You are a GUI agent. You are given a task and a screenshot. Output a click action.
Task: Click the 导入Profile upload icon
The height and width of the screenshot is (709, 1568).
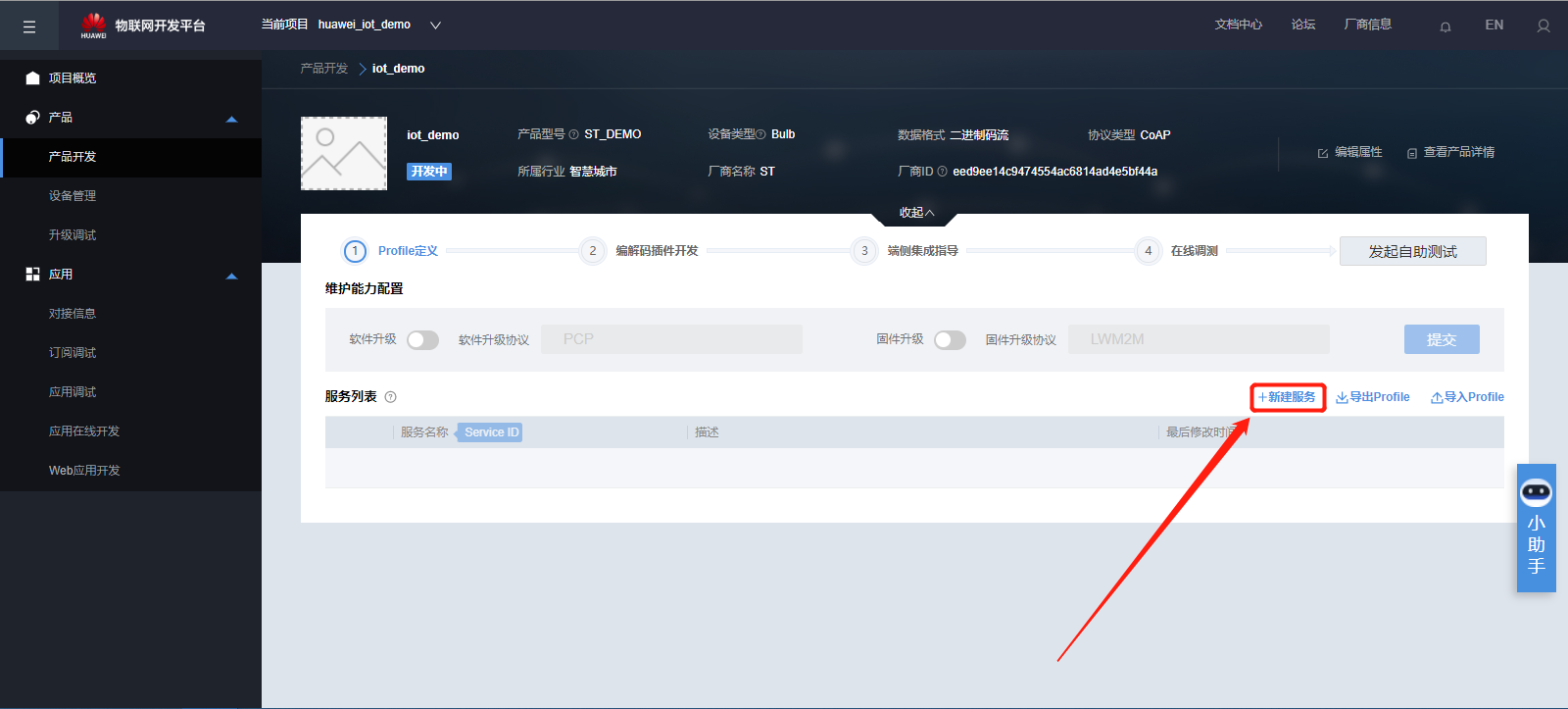pyautogui.click(x=1437, y=397)
